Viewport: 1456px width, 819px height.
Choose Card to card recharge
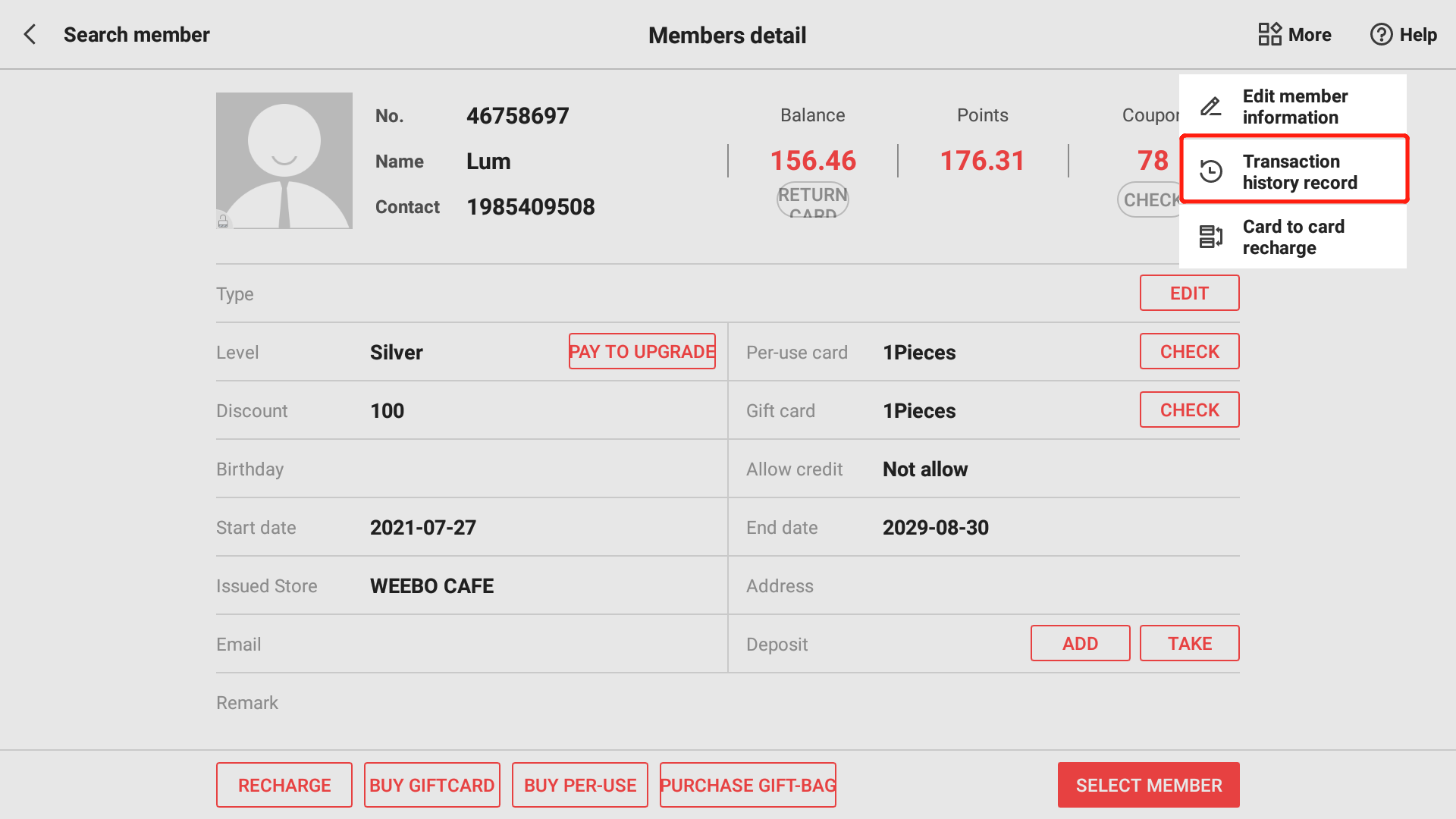[x=1293, y=237]
